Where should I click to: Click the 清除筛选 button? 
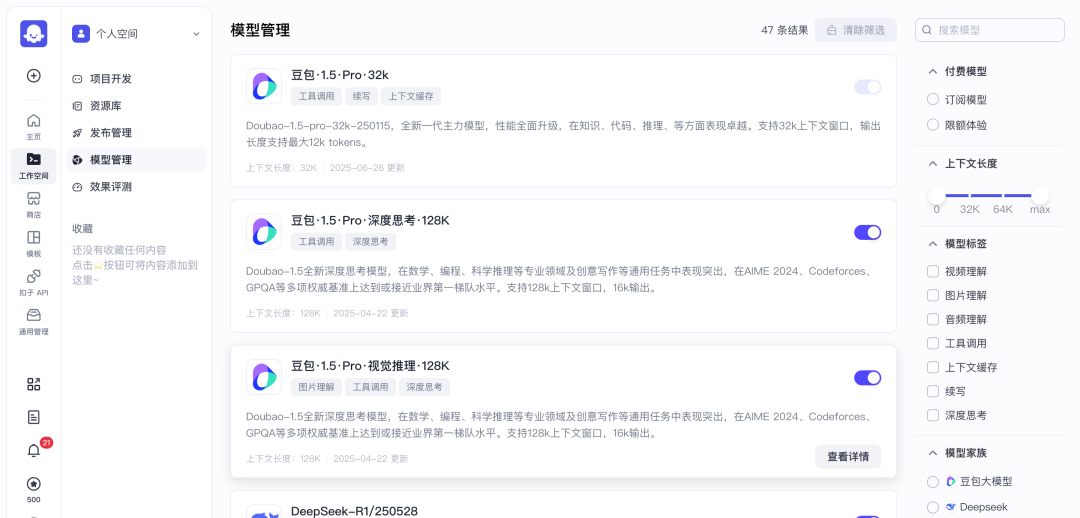pos(855,30)
